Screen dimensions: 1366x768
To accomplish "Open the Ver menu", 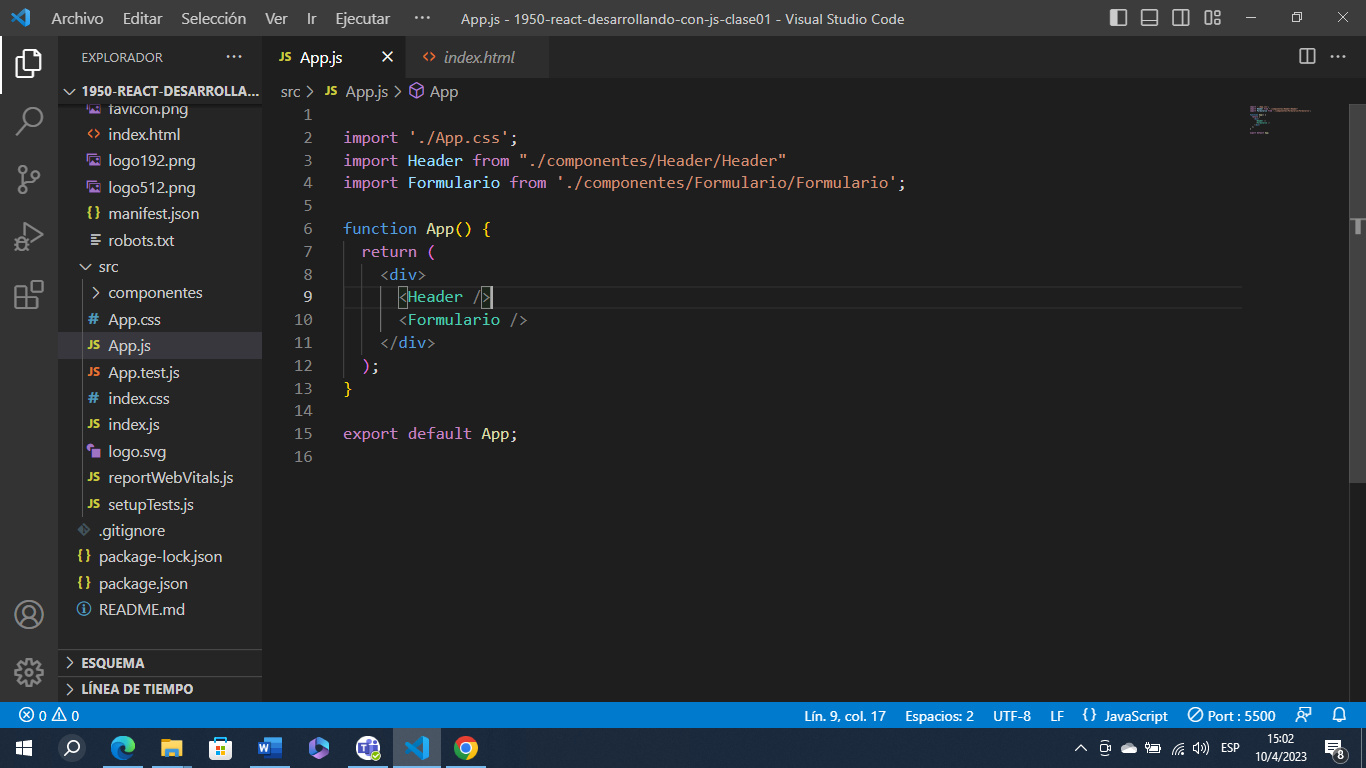I will tap(277, 18).
